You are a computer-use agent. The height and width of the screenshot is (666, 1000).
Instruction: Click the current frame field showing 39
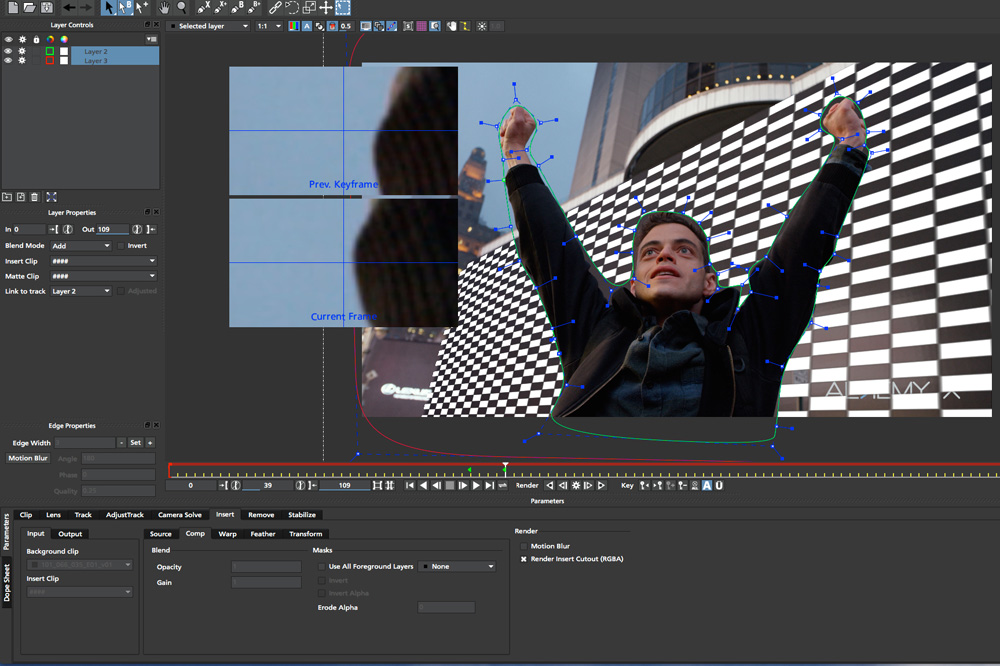pyautogui.click(x=268, y=485)
